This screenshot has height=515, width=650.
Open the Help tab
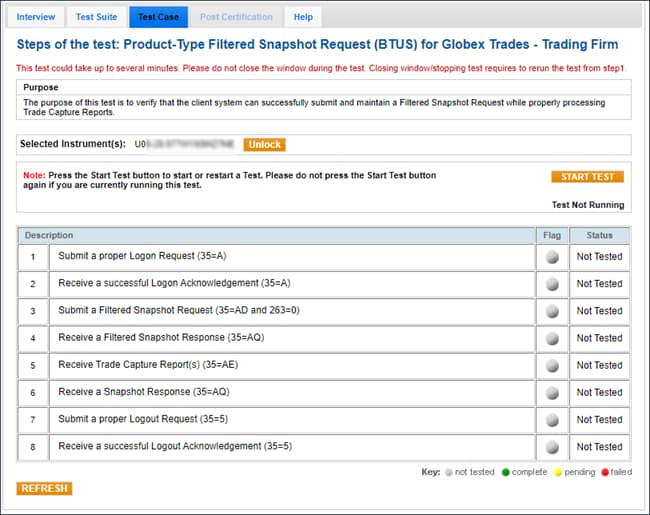(303, 17)
